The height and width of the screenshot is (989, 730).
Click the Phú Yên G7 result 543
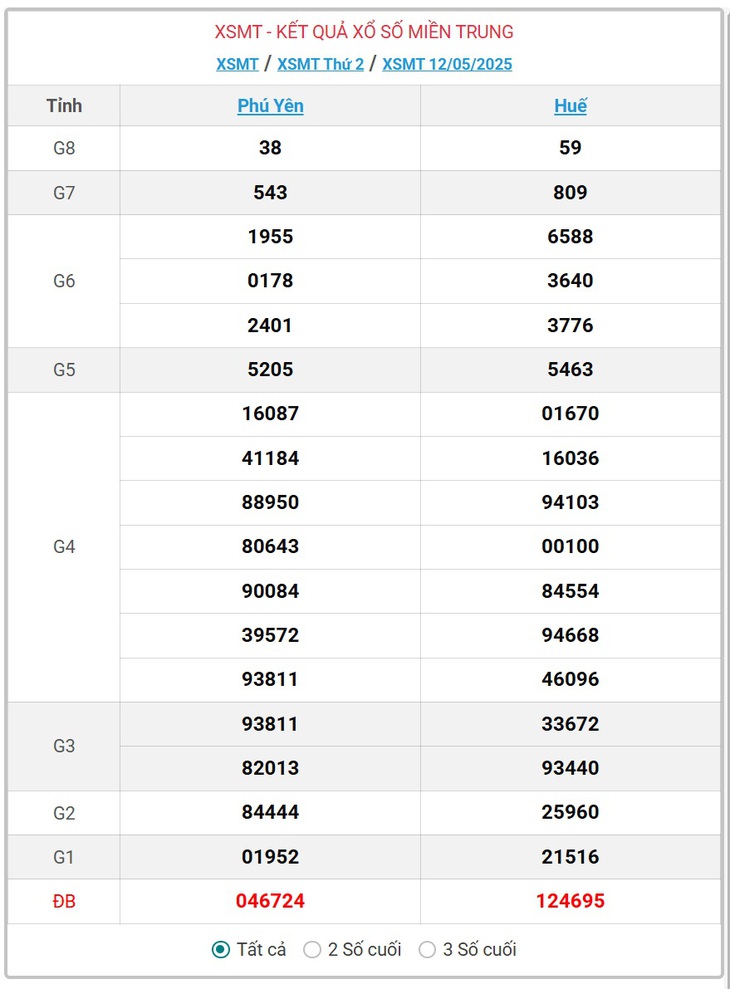[270, 192]
